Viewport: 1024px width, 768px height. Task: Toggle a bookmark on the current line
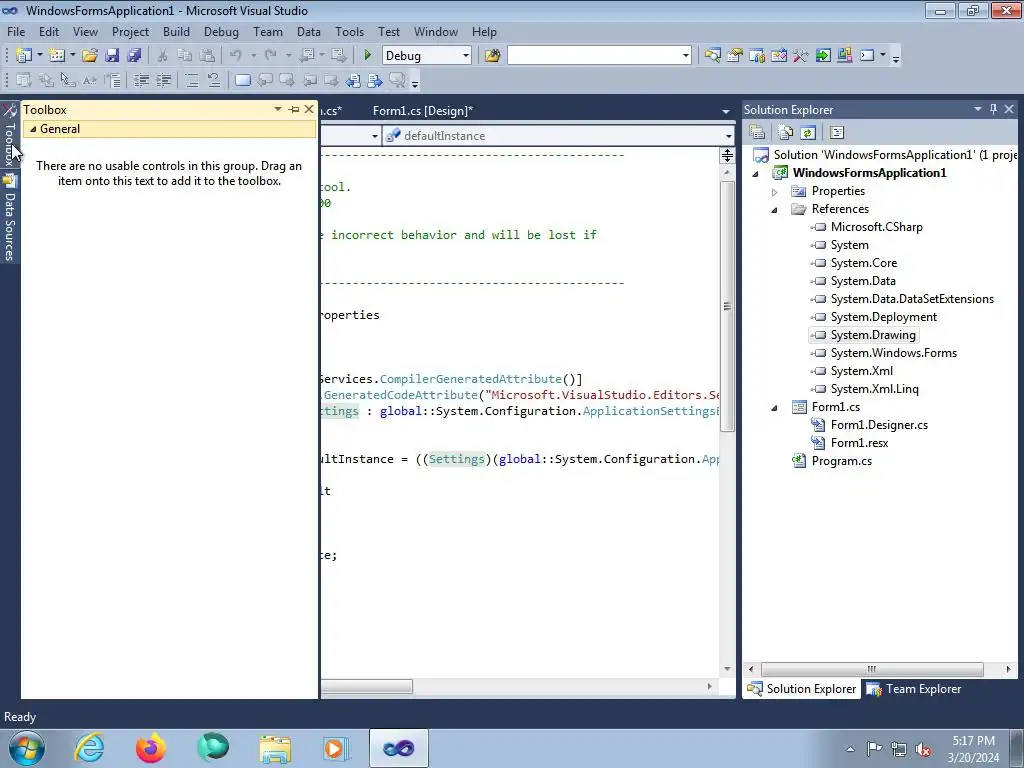tap(242, 80)
